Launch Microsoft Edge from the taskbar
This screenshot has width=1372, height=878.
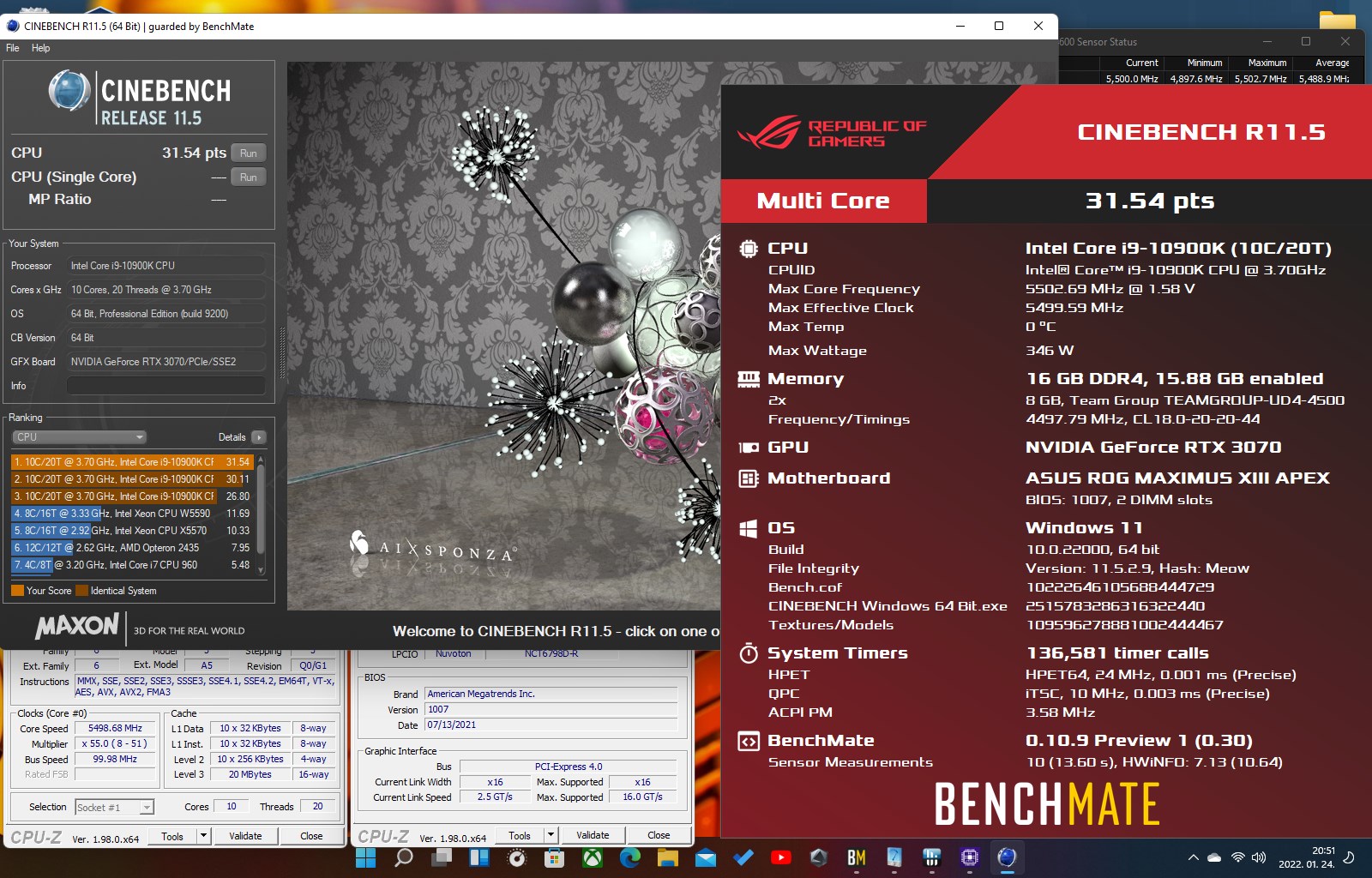pyautogui.click(x=630, y=857)
